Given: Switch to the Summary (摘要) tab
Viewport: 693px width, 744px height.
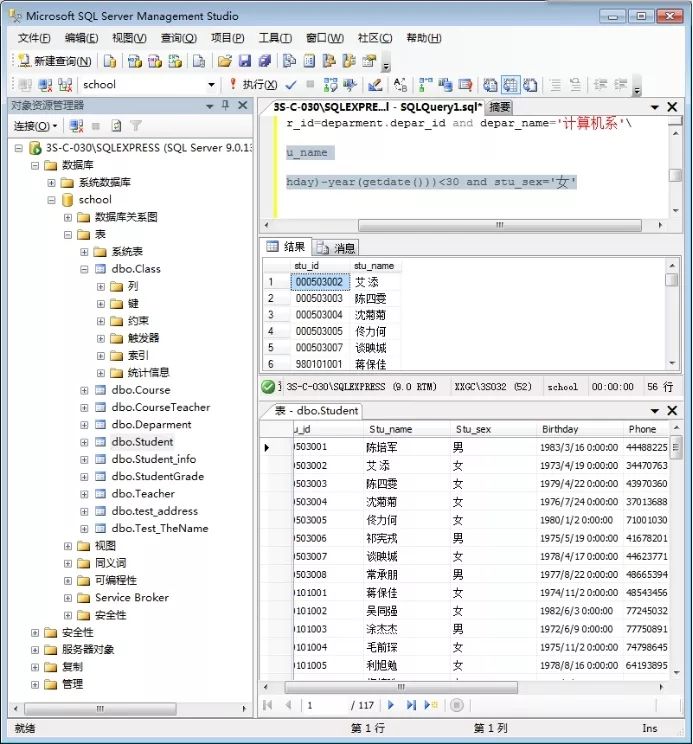Looking at the screenshot, I should pos(499,107).
